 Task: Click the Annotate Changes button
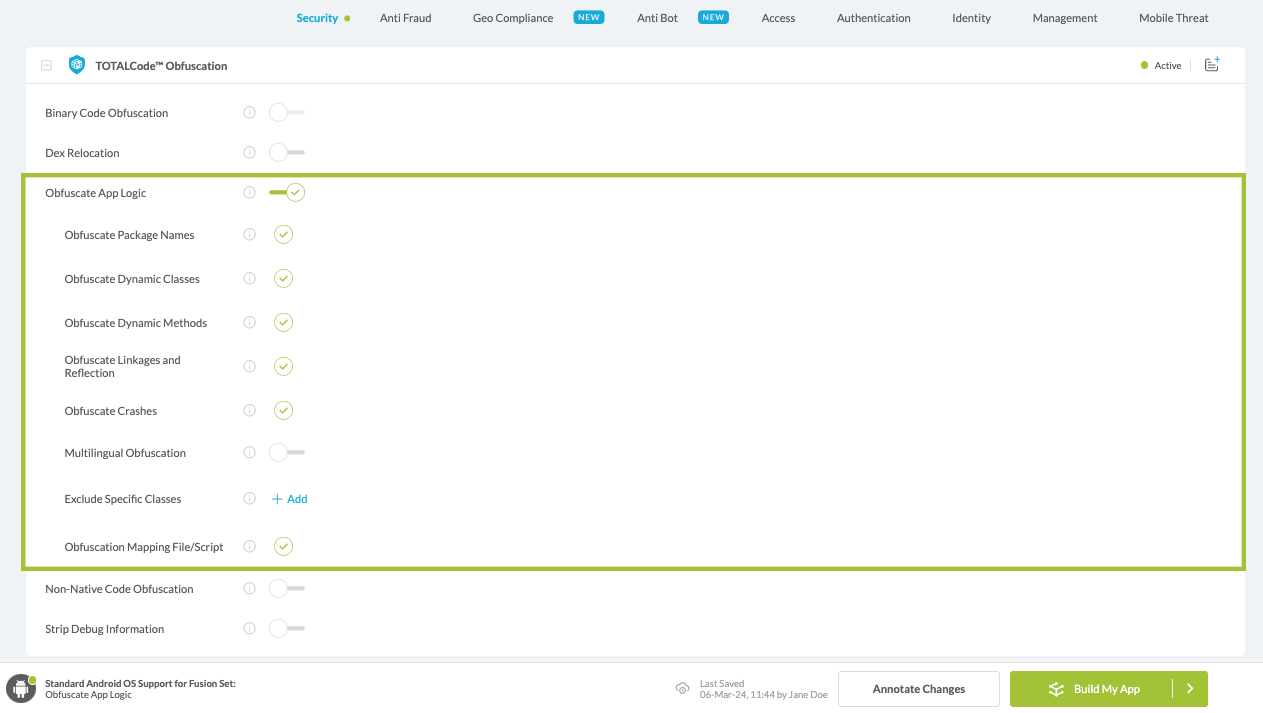pyautogui.click(x=918, y=689)
